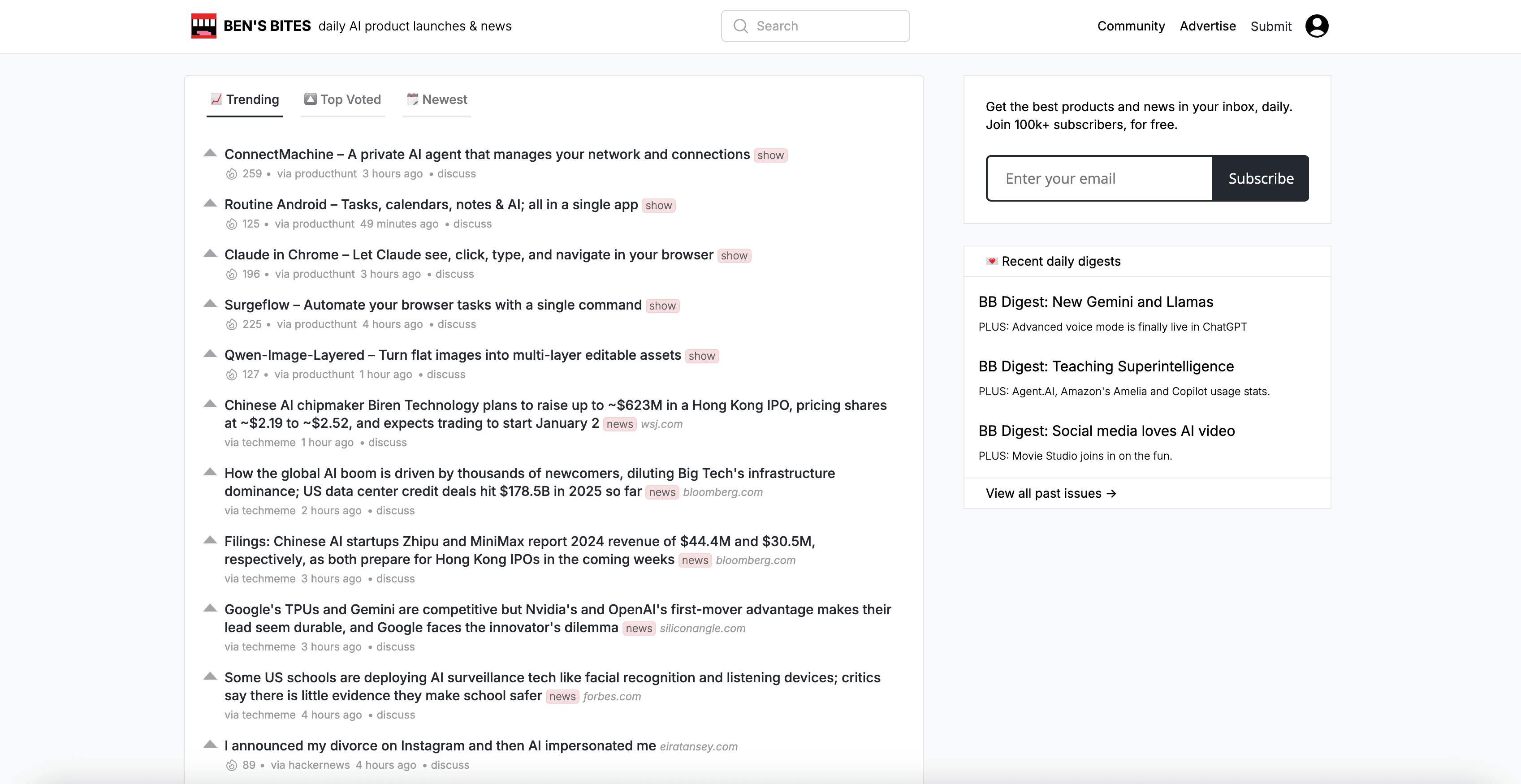Upvote the Claude in Chrome post
The height and width of the screenshot is (784, 1521).
point(210,253)
